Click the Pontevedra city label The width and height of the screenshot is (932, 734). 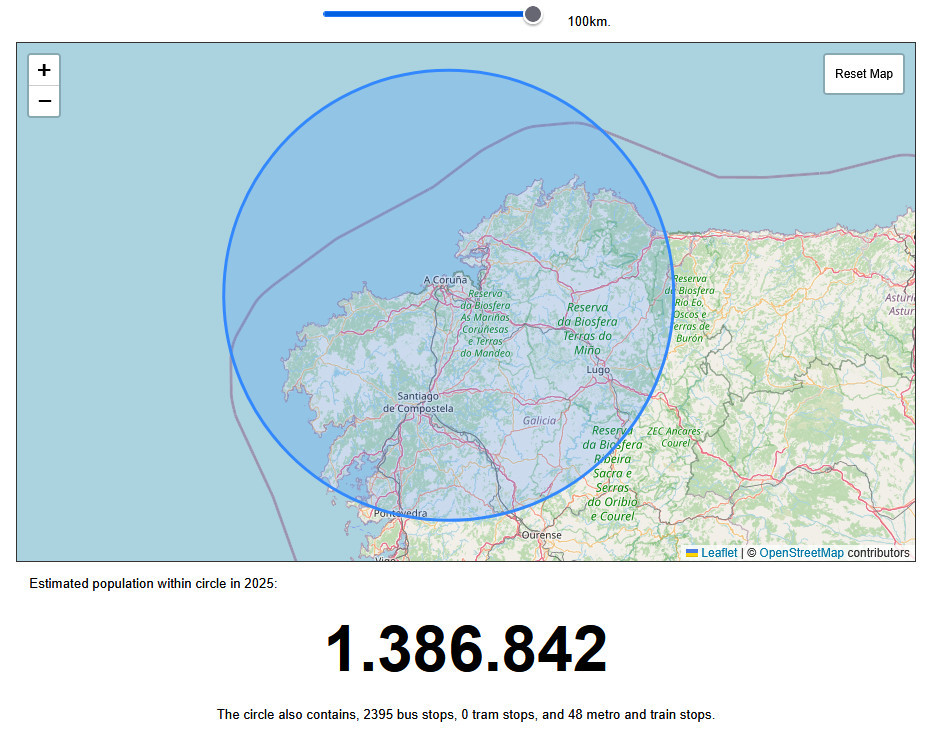[401, 513]
